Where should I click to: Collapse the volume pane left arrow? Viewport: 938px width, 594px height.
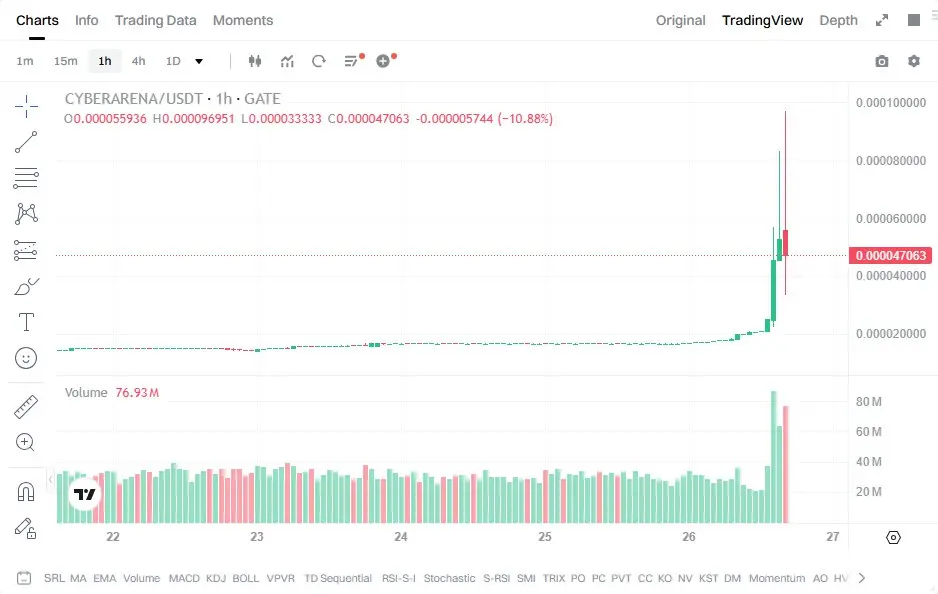tap(50, 479)
